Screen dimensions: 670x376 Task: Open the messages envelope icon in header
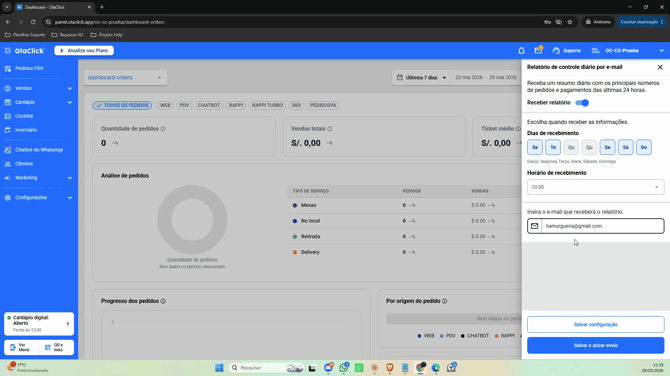click(538, 50)
